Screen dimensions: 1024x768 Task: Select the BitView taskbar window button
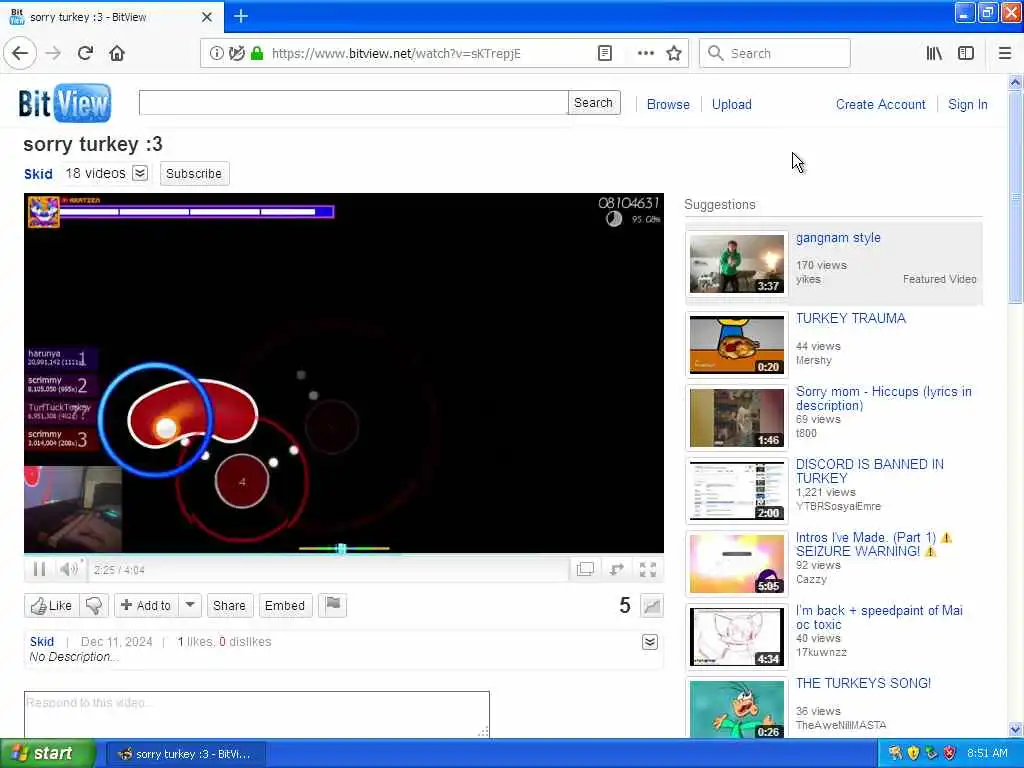click(x=186, y=754)
